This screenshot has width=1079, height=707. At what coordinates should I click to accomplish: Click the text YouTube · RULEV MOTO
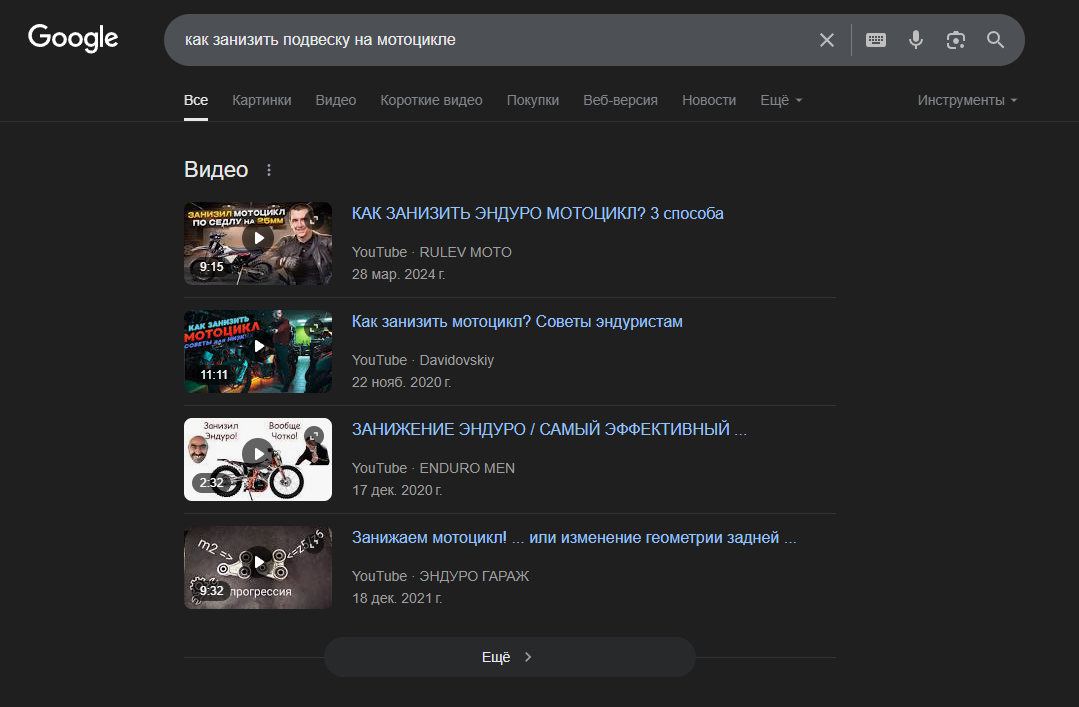431,253
